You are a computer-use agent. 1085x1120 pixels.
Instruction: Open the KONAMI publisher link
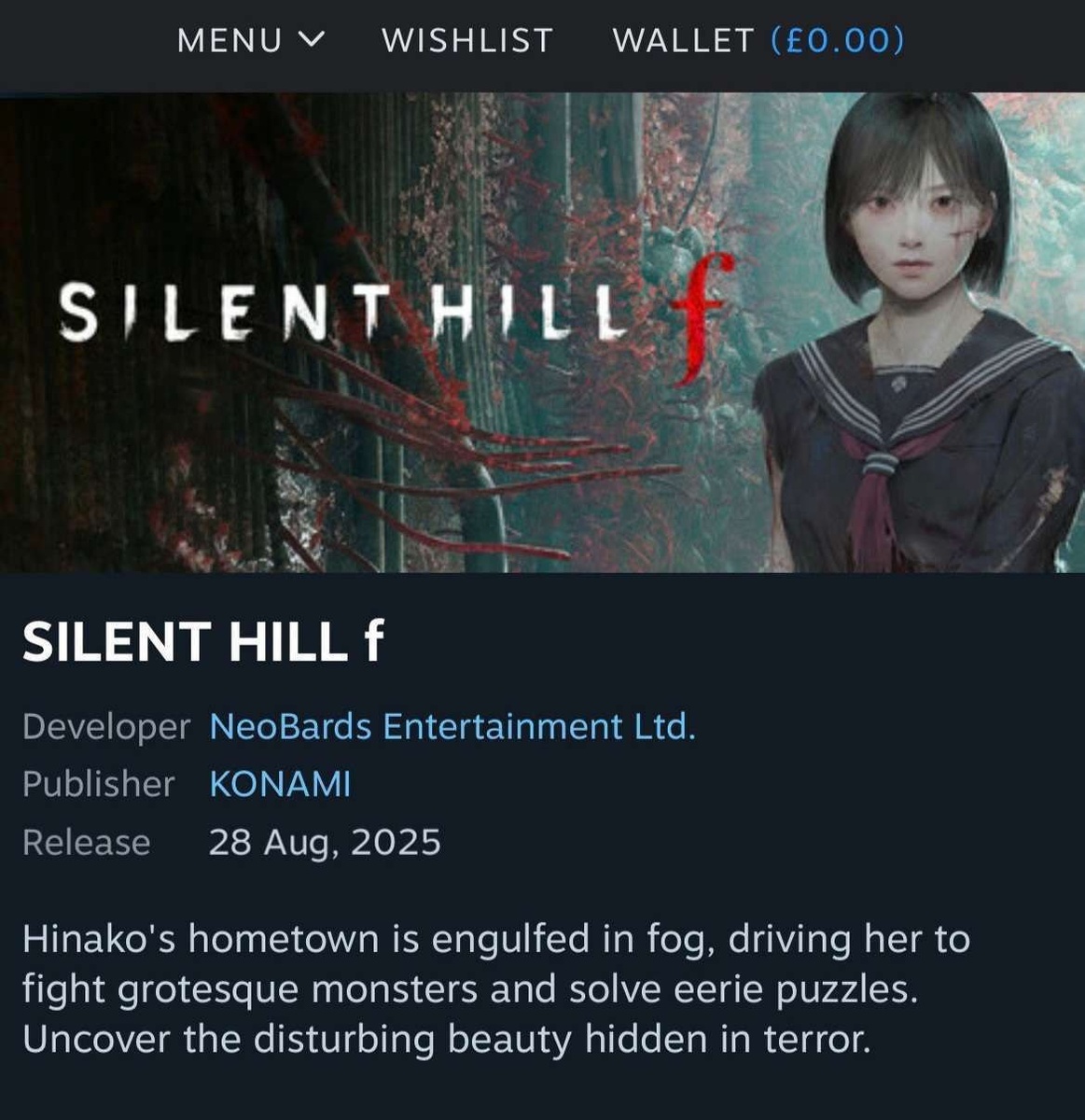[280, 784]
